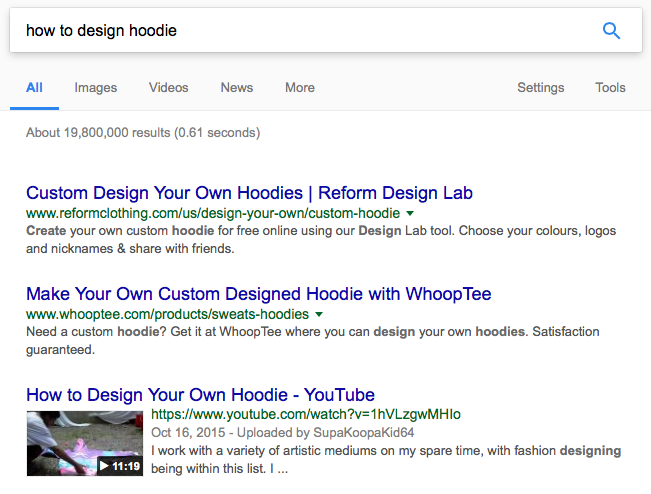Screen dimensions: 651x494
Task: Expand the arrow beside the reformclothing.com URL
Action: click(410, 214)
